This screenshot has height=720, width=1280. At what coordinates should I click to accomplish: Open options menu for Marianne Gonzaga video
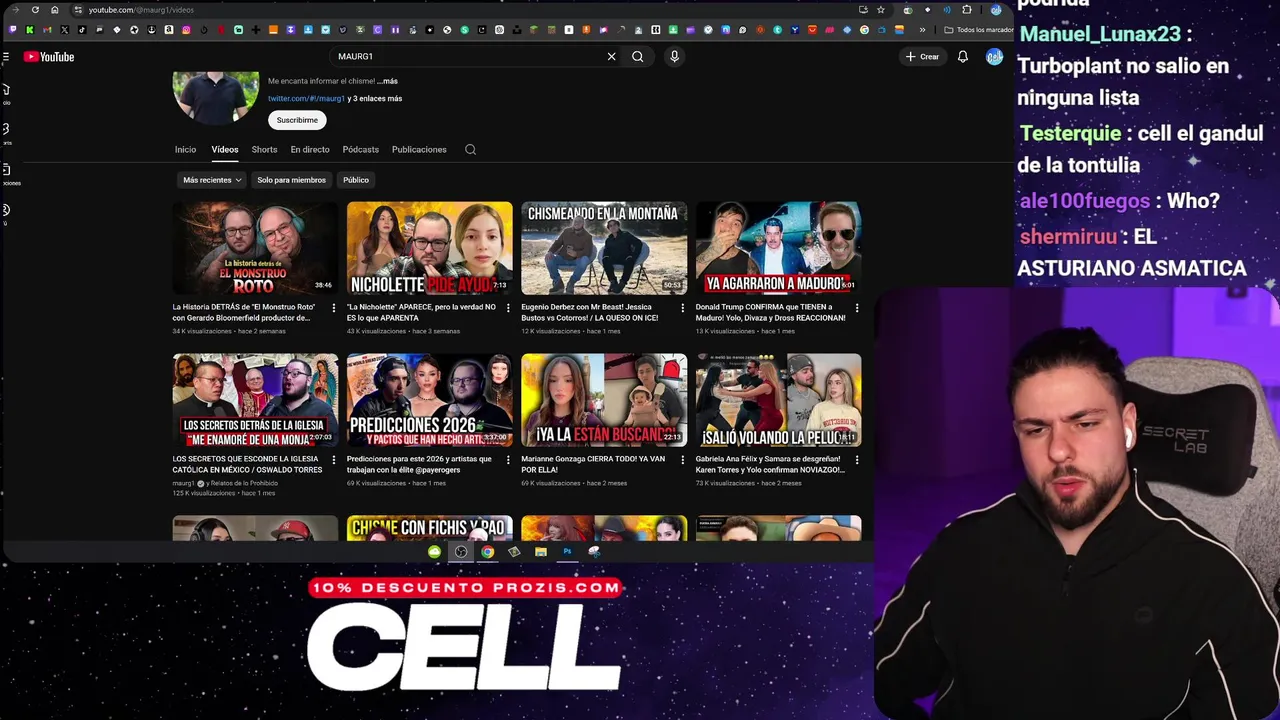coord(682,460)
